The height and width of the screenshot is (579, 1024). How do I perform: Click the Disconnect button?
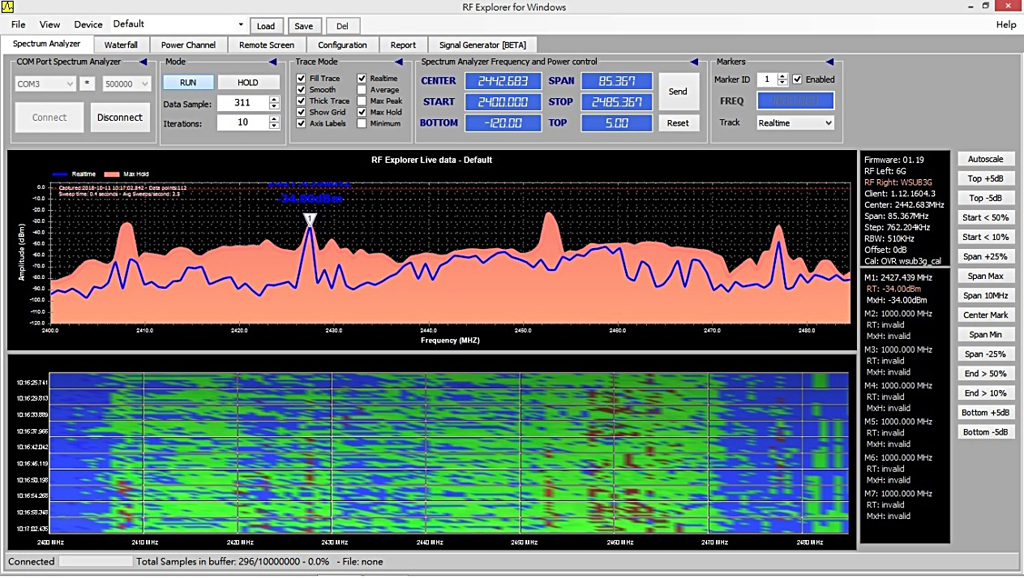click(x=120, y=117)
